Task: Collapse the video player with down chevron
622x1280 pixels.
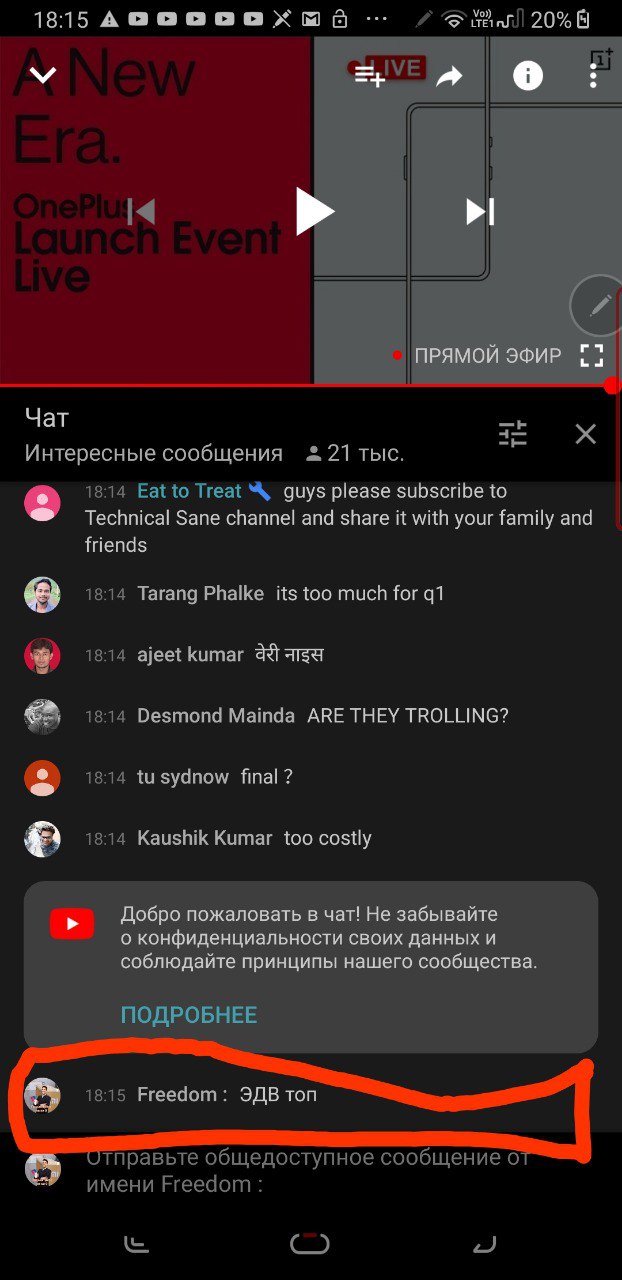Action: click(42, 75)
